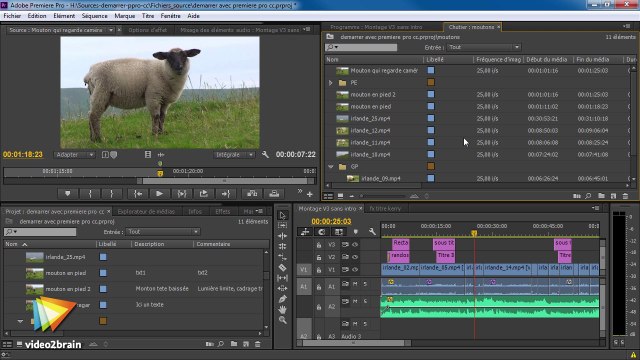640x360 pixels.
Task: Select the Hand tool
Action: tap(282, 310)
